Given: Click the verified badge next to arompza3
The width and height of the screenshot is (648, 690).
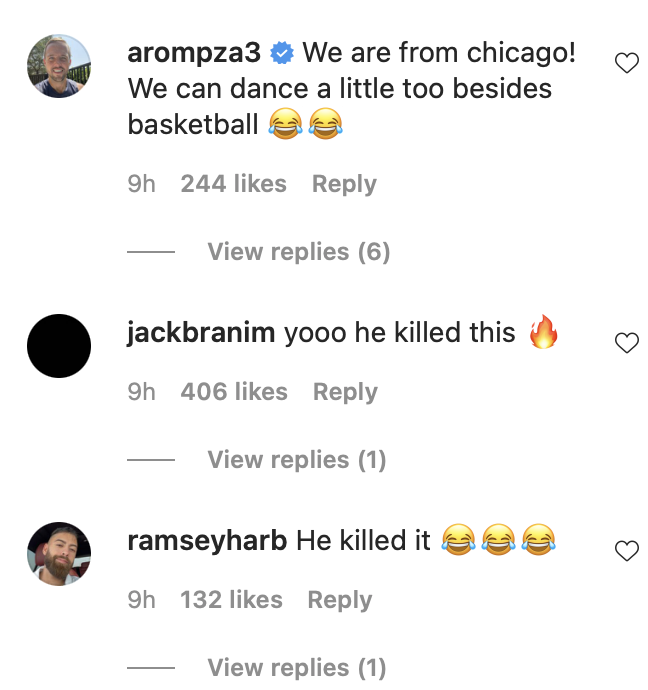Looking at the screenshot, I should (282, 53).
